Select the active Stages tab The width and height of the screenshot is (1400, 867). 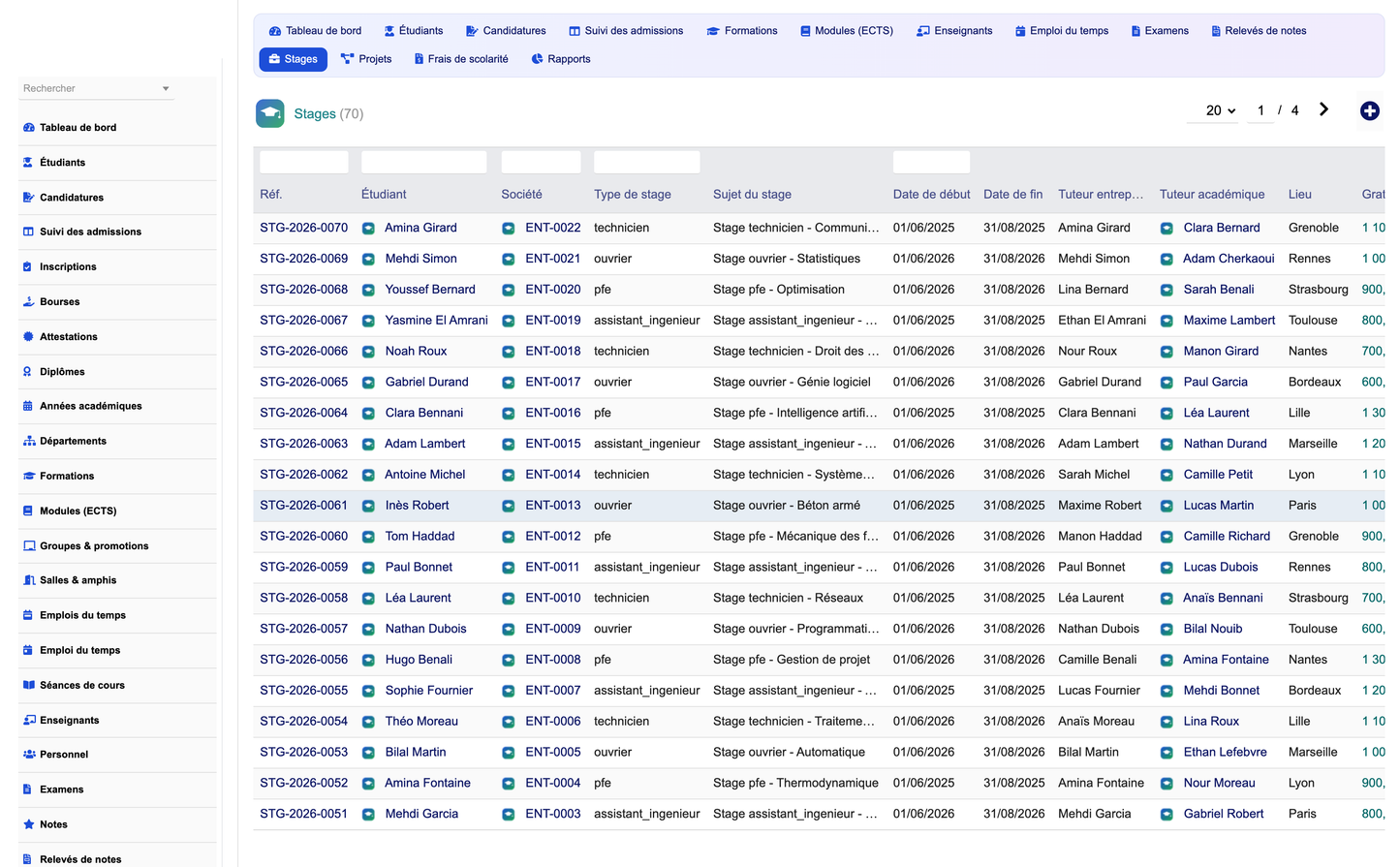[294, 59]
